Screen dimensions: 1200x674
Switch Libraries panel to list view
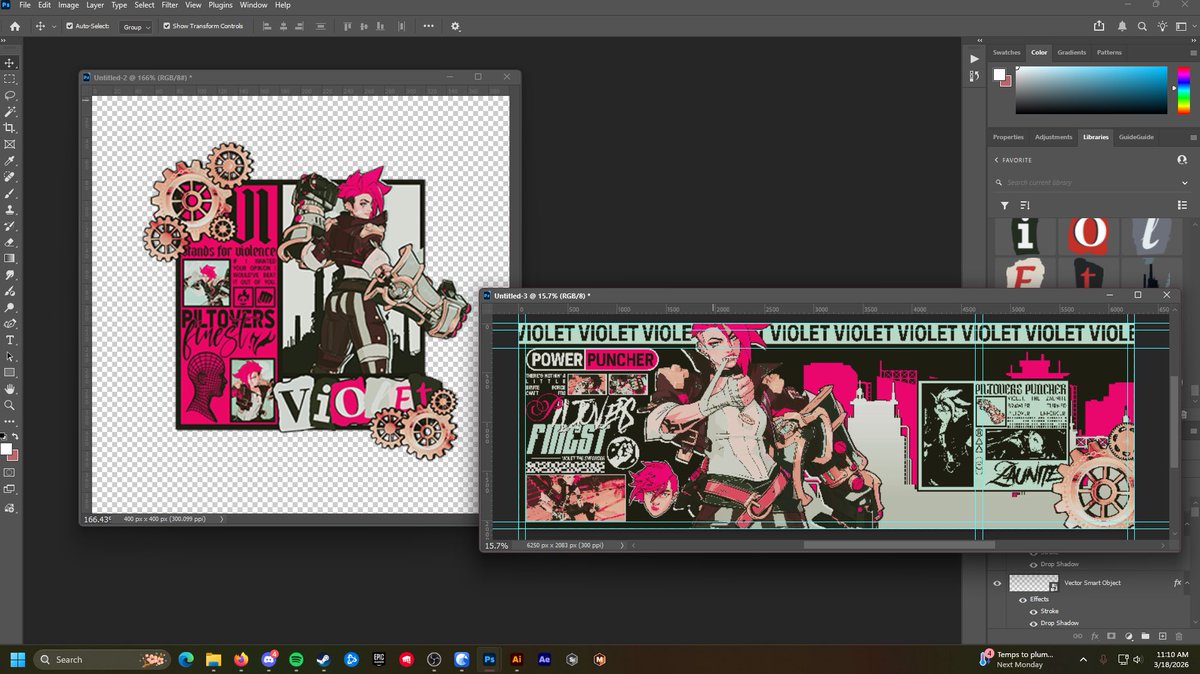(1182, 205)
